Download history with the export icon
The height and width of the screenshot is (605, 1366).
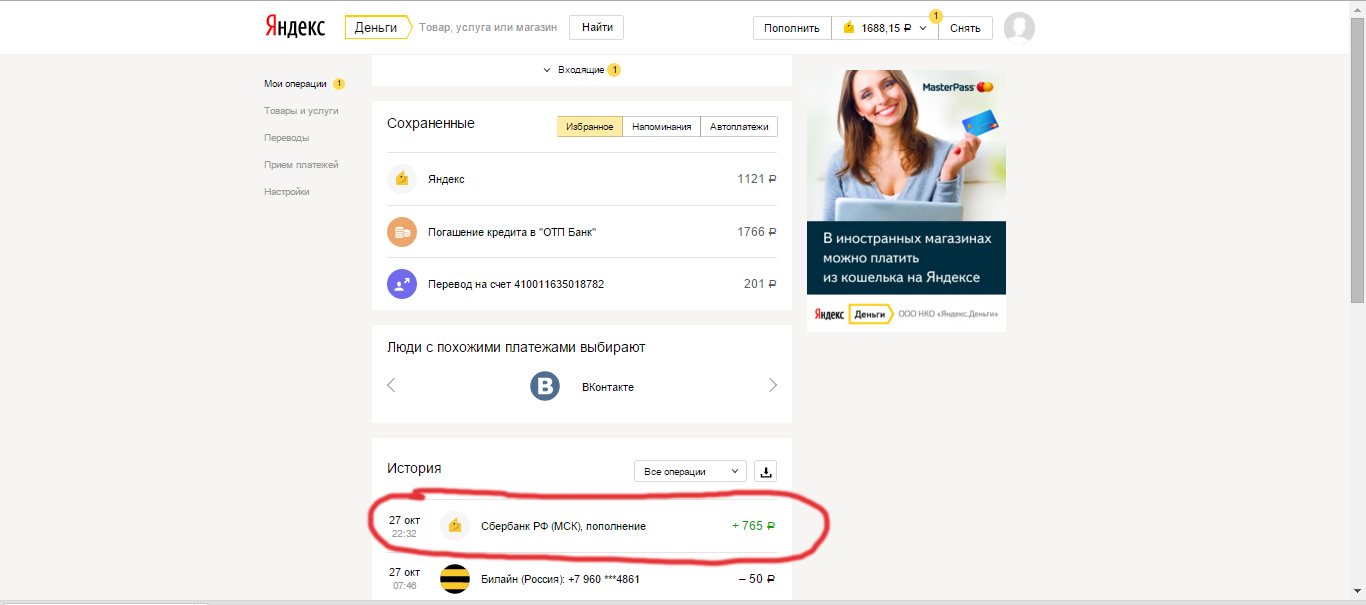click(766, 472)
